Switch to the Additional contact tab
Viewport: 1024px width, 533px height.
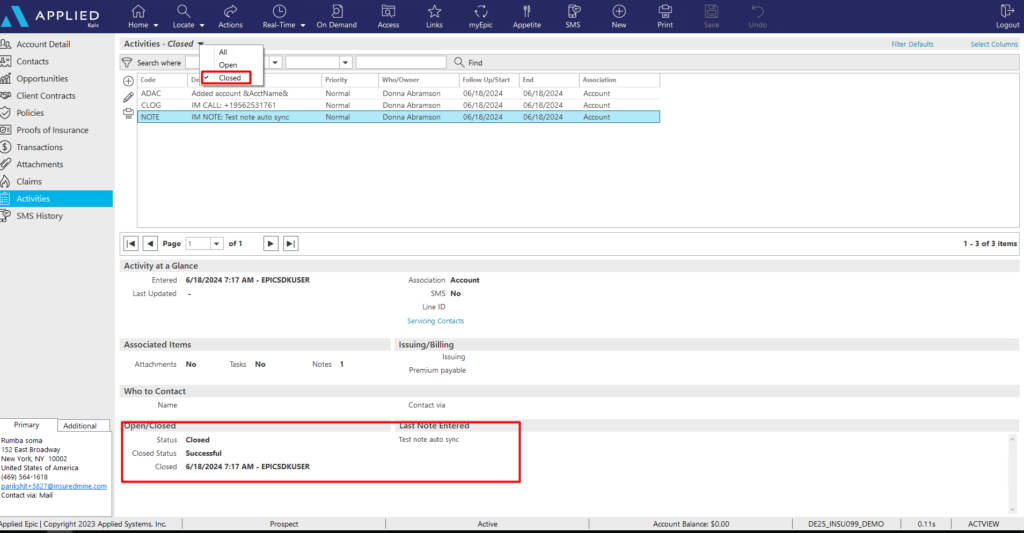tap(80, 425)
